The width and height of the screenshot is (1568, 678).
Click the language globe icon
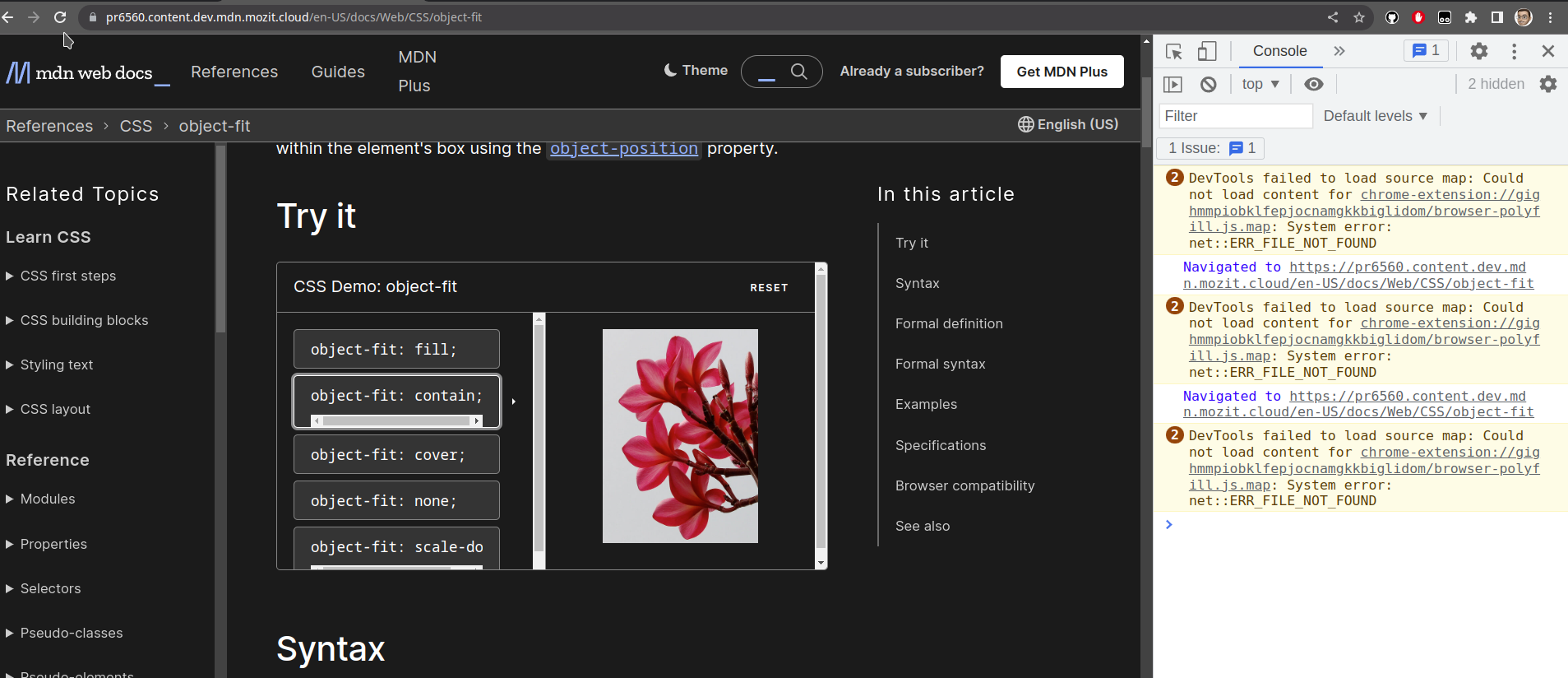(1025, 124)
